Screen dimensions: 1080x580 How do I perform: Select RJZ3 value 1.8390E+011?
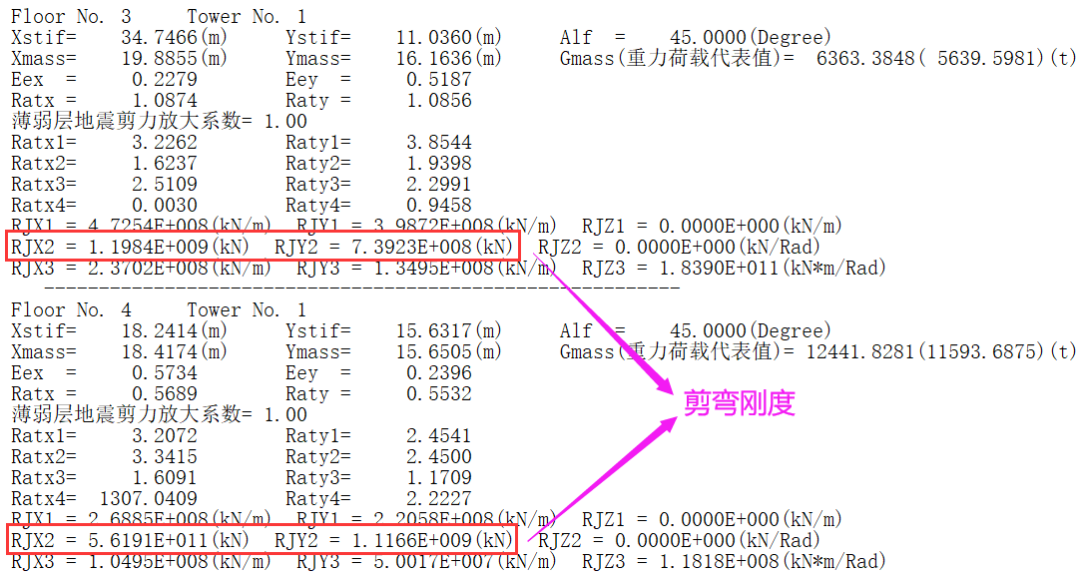pyautogui.click(x=718, y=268)
